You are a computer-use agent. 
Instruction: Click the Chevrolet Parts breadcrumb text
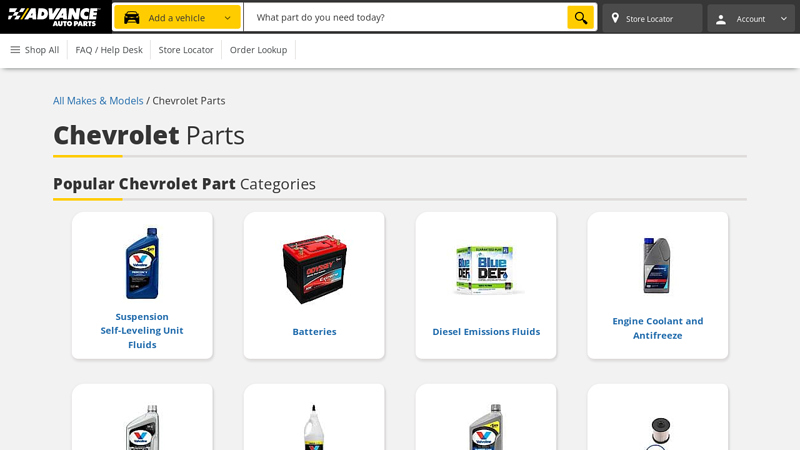[x=189, y=101]
